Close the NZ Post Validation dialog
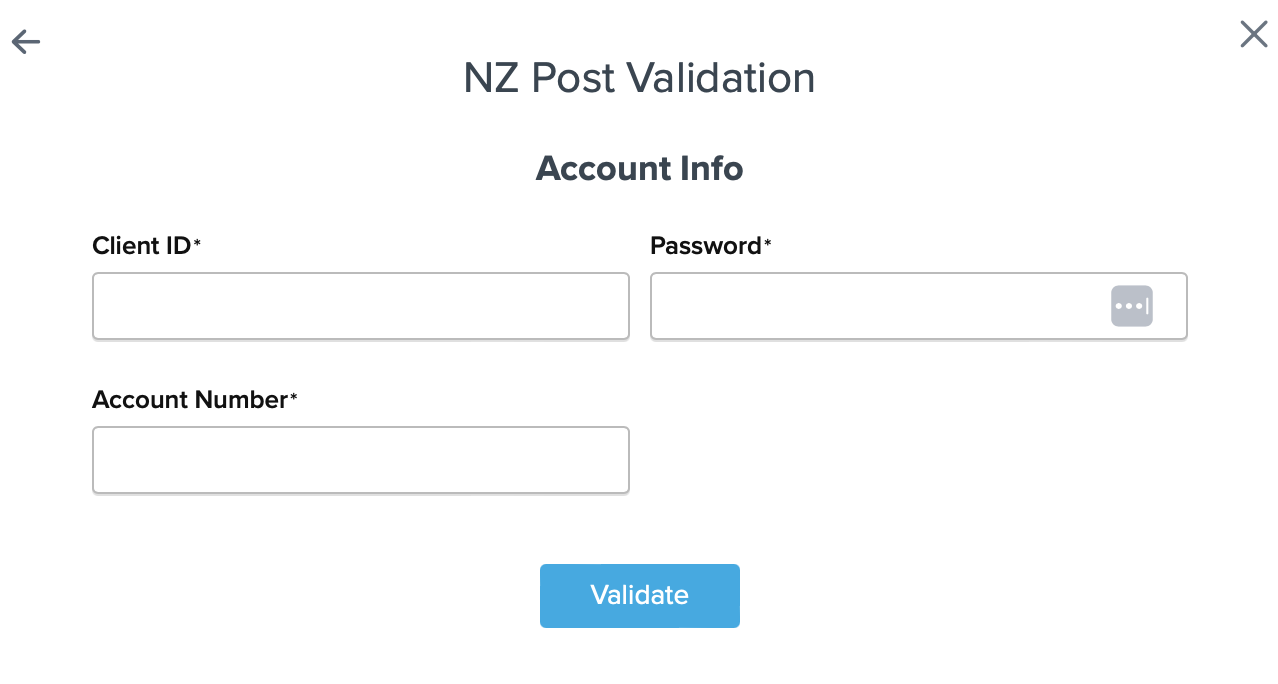 point(1253,34)
